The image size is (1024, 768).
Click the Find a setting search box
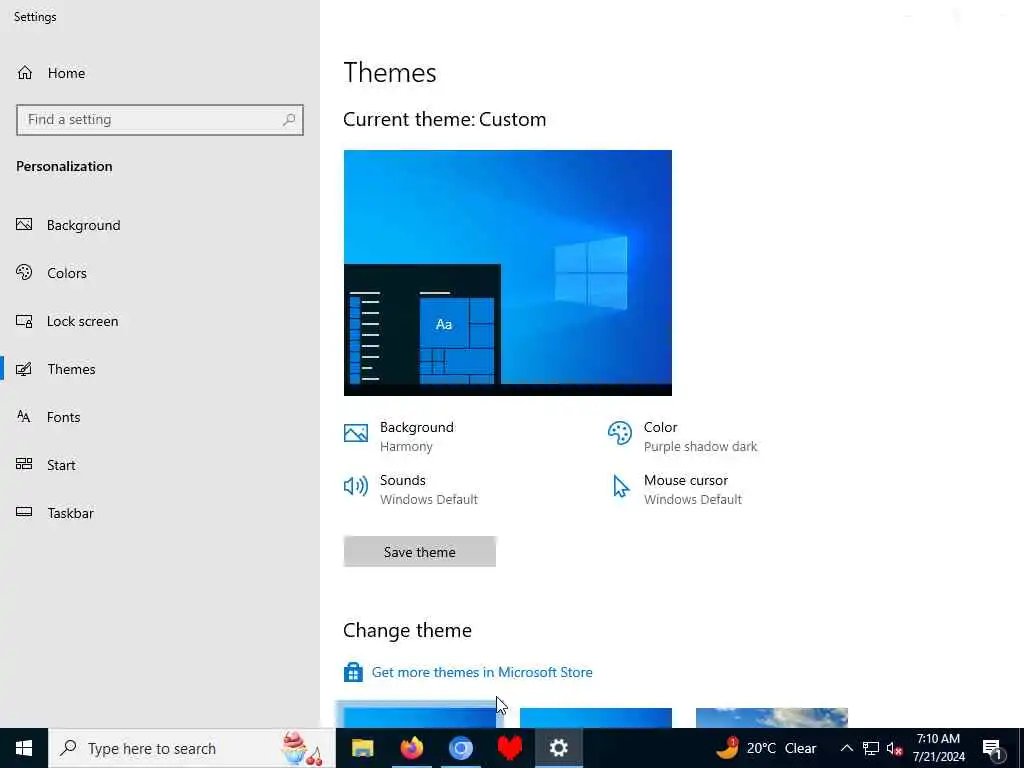point(159,120)
